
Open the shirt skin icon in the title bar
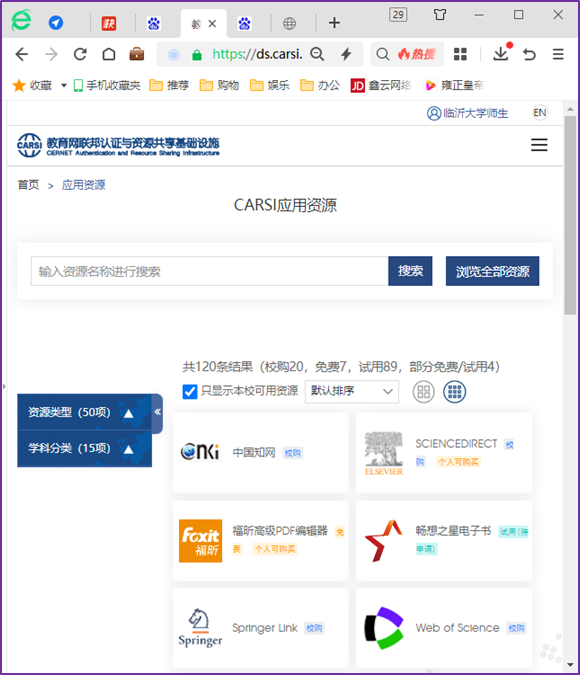pyautogui.click(x=440, y=15)
